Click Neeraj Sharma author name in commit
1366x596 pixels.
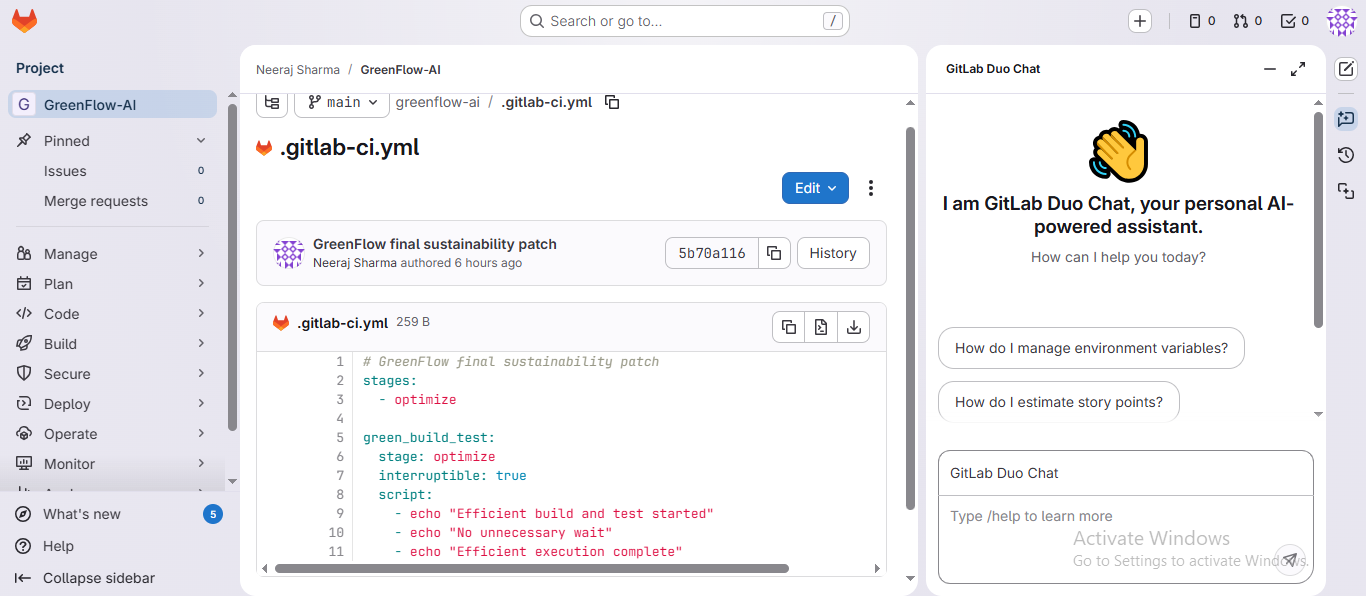click(355, 263)
